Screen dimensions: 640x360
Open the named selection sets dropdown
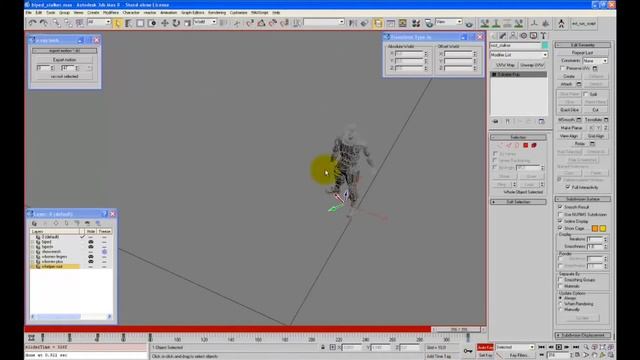(x=324, y=22)
